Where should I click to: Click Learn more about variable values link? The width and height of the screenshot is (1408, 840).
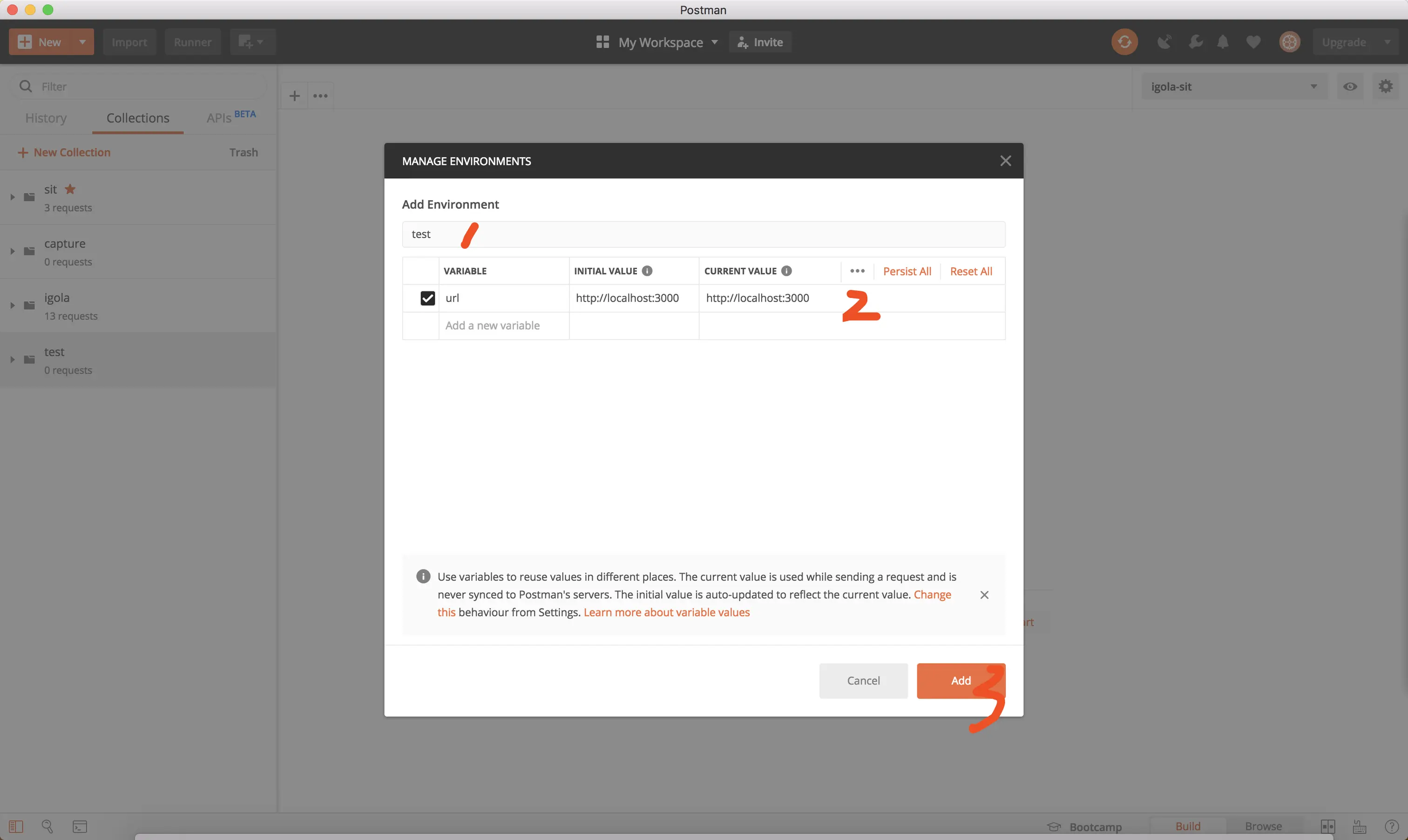pos(666,612)
